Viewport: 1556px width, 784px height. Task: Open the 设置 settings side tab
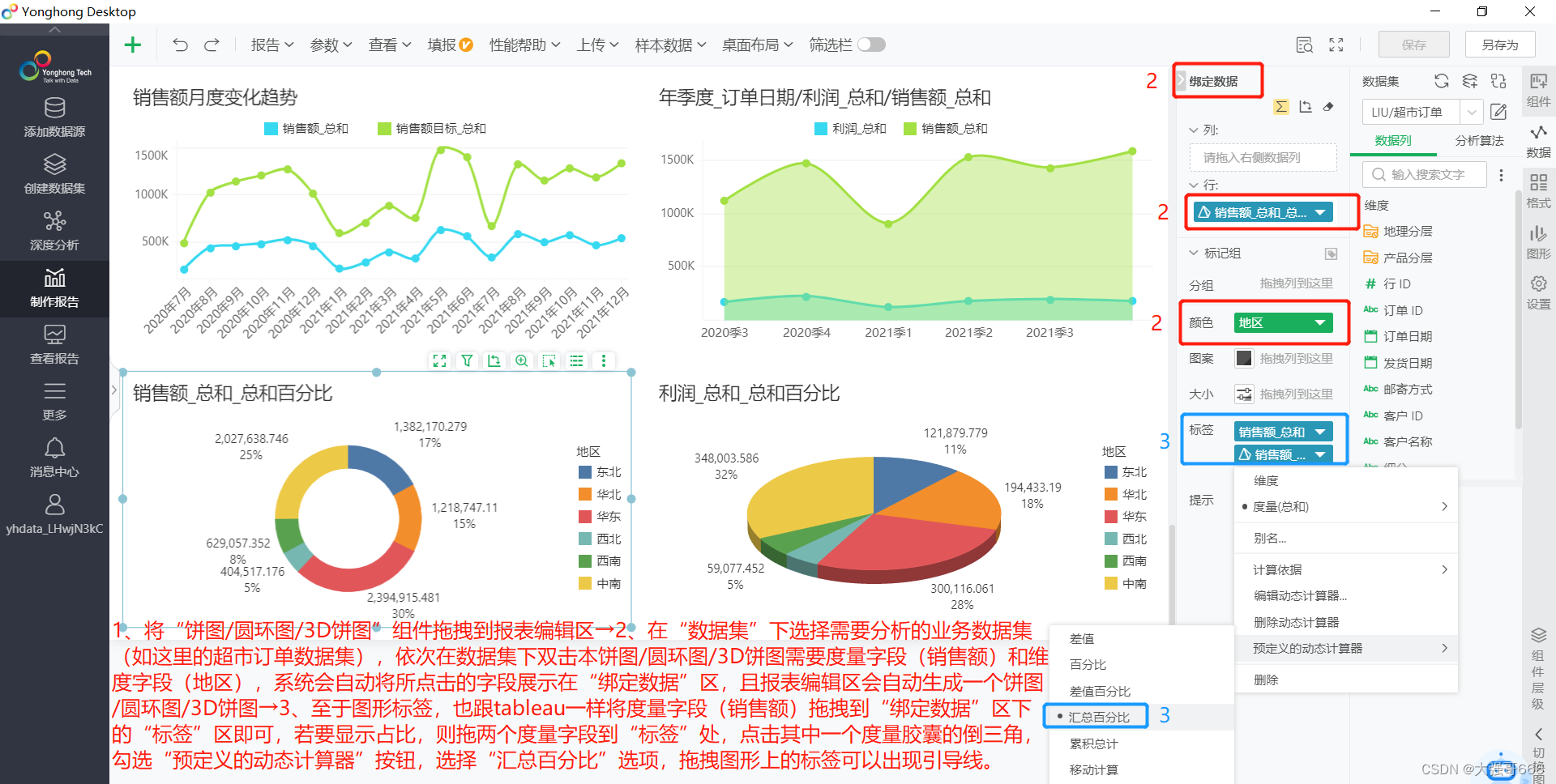click(1538, 292)
